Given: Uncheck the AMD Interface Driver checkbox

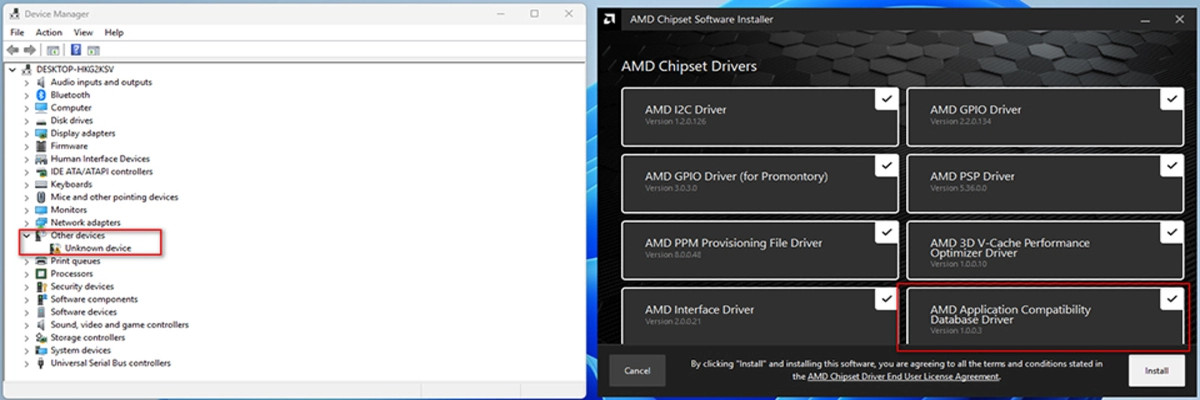Looking at the screenshot, I should click(x=886, y=299).
